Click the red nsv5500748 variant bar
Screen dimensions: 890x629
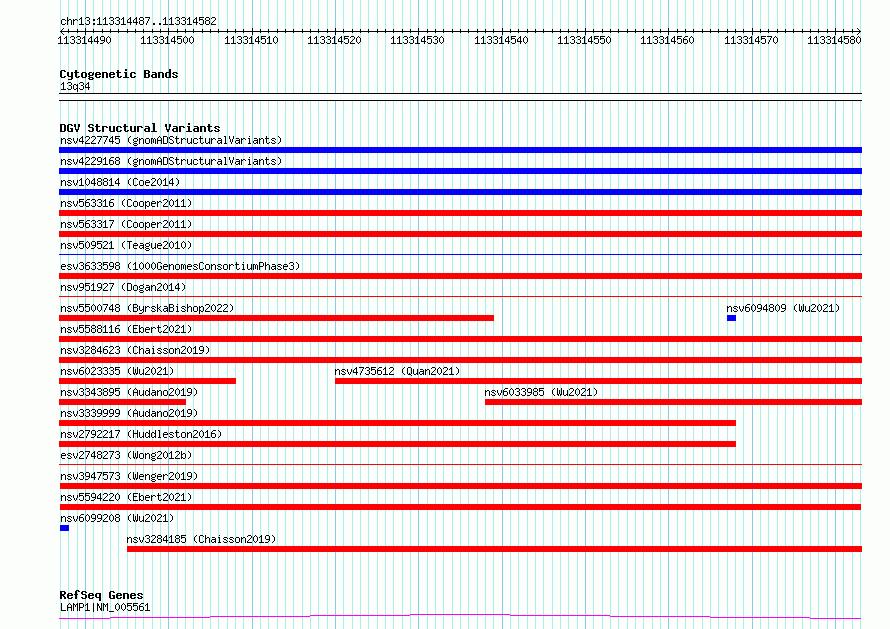(x=276, y=318)
